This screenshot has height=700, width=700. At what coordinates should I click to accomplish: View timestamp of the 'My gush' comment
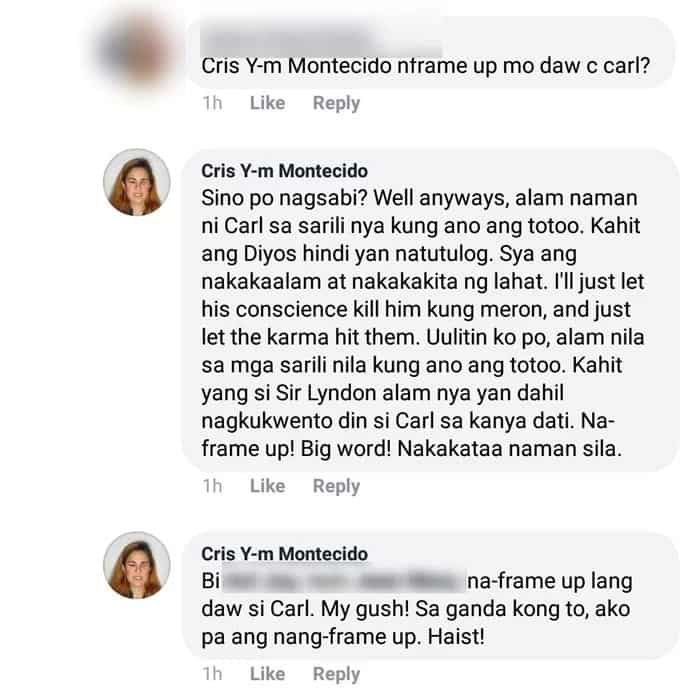(x=212, y=674)
